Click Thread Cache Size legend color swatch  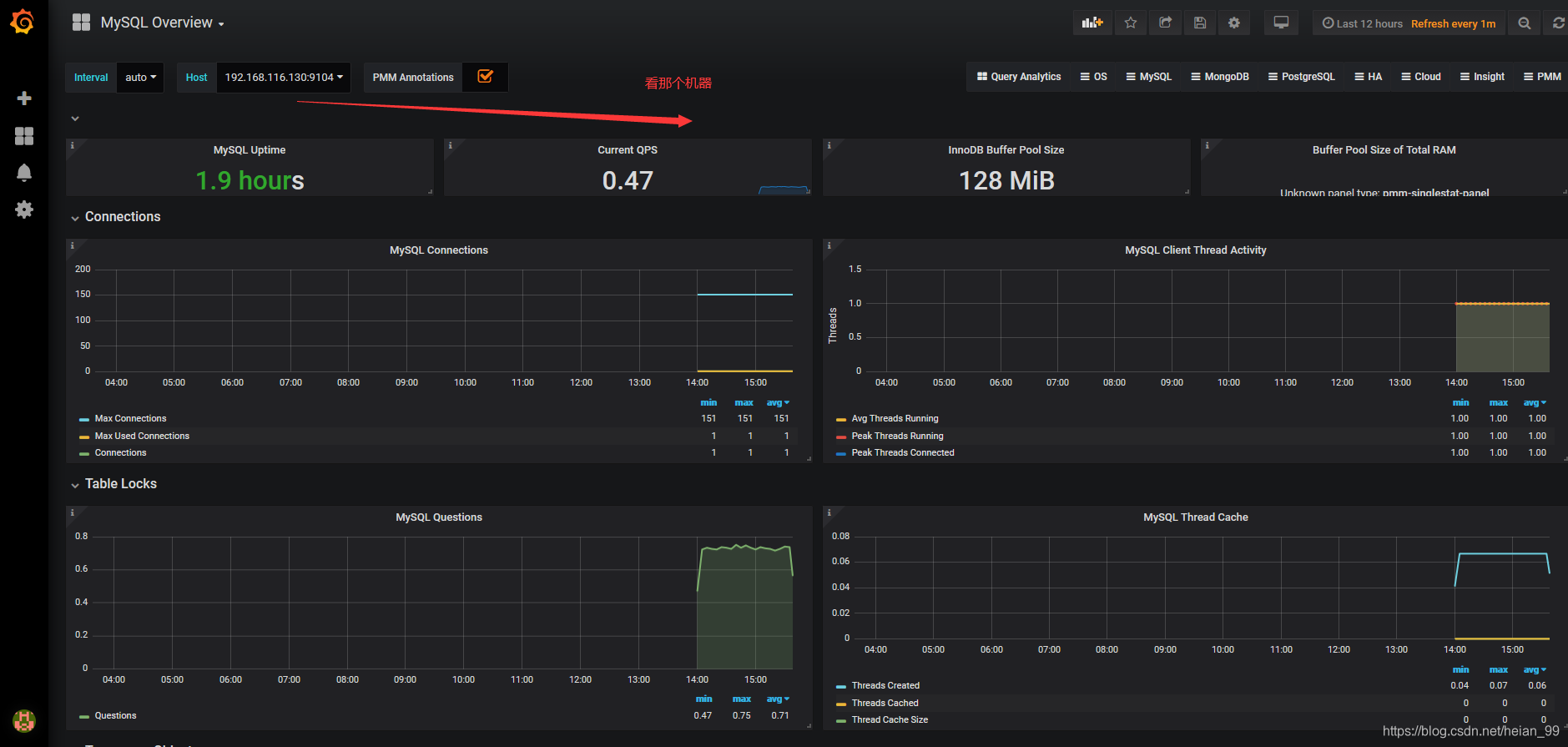[841, 720]
